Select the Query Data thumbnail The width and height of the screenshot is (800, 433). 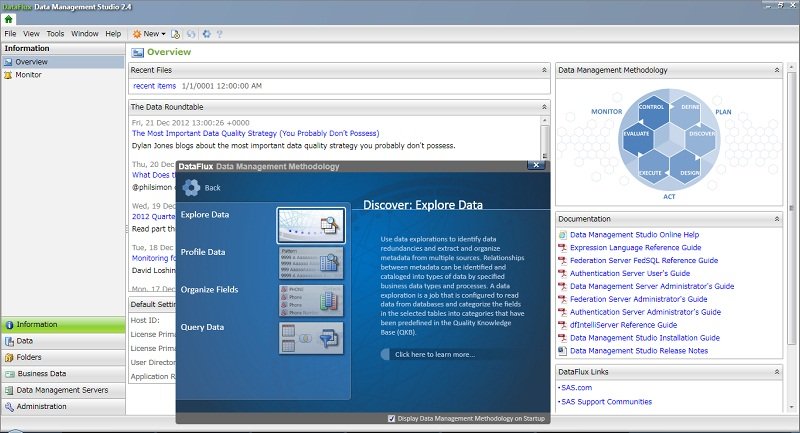(311, 338)
